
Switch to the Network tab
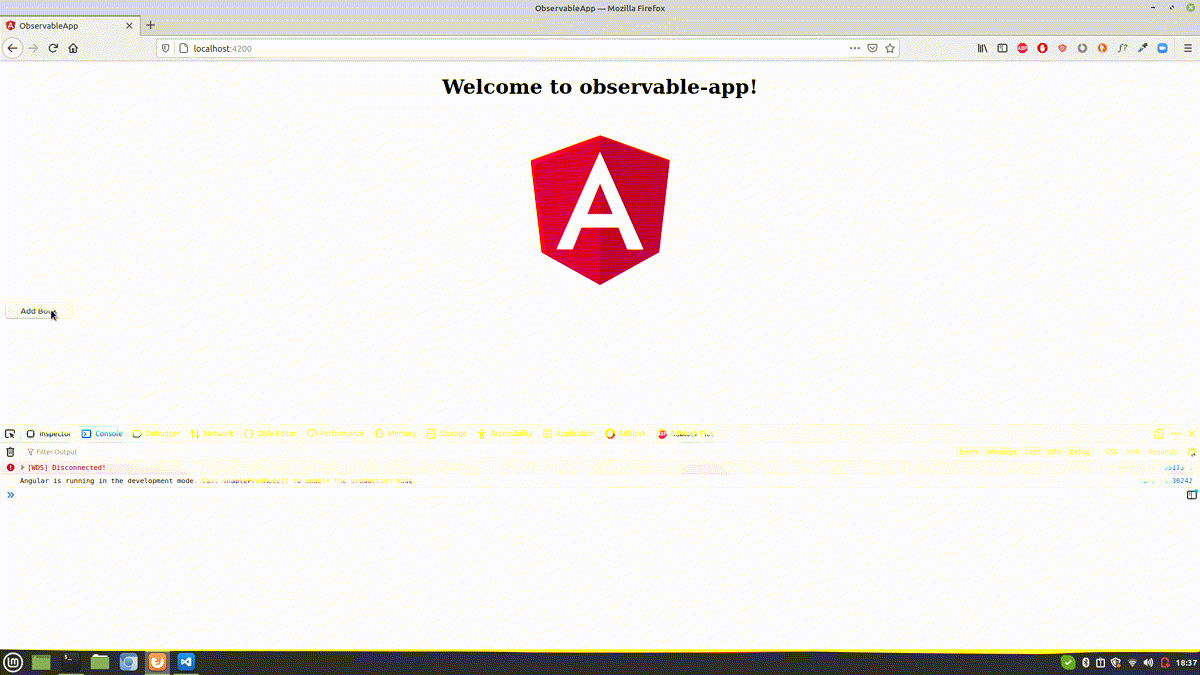(x=212, y=434)
